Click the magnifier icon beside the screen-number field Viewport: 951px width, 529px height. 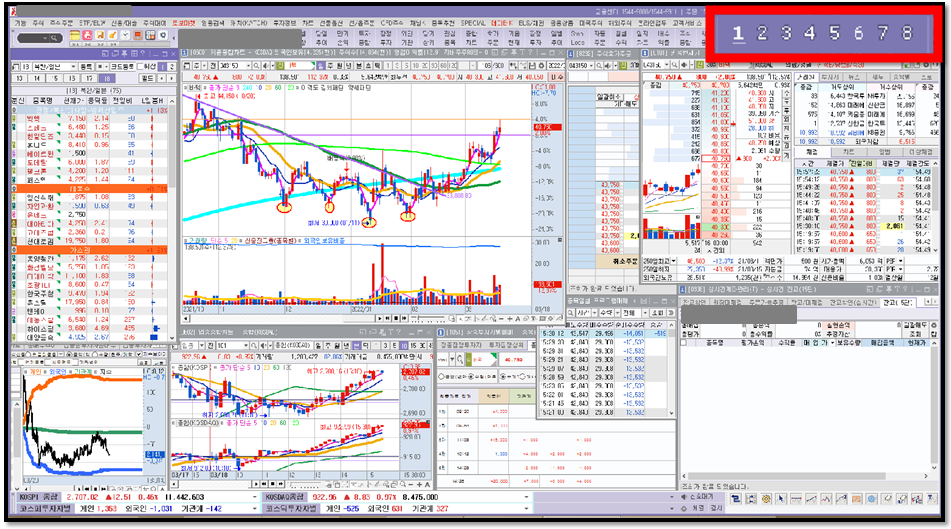[54, 38]
